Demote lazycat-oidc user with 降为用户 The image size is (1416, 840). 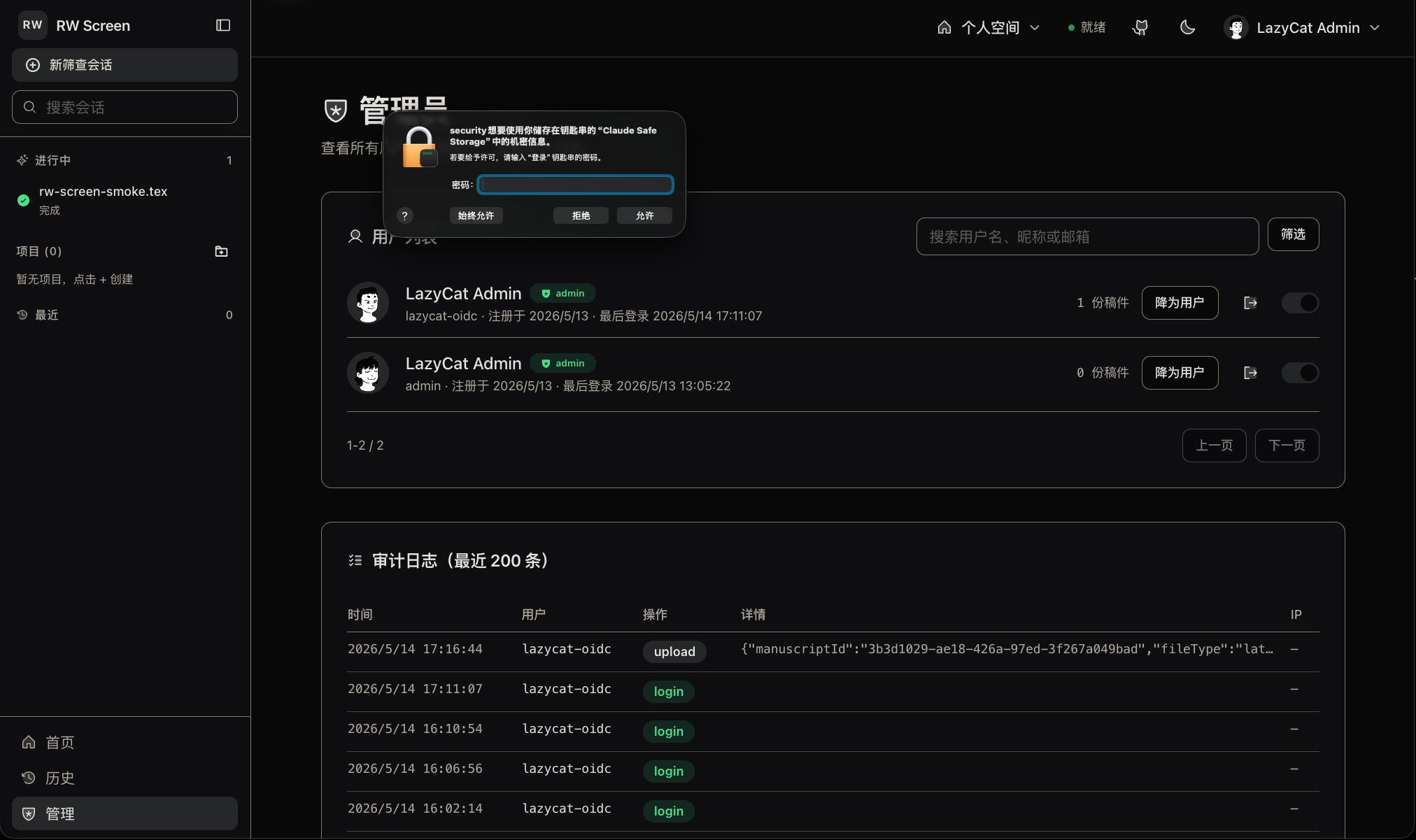[x=1180, y=303]
